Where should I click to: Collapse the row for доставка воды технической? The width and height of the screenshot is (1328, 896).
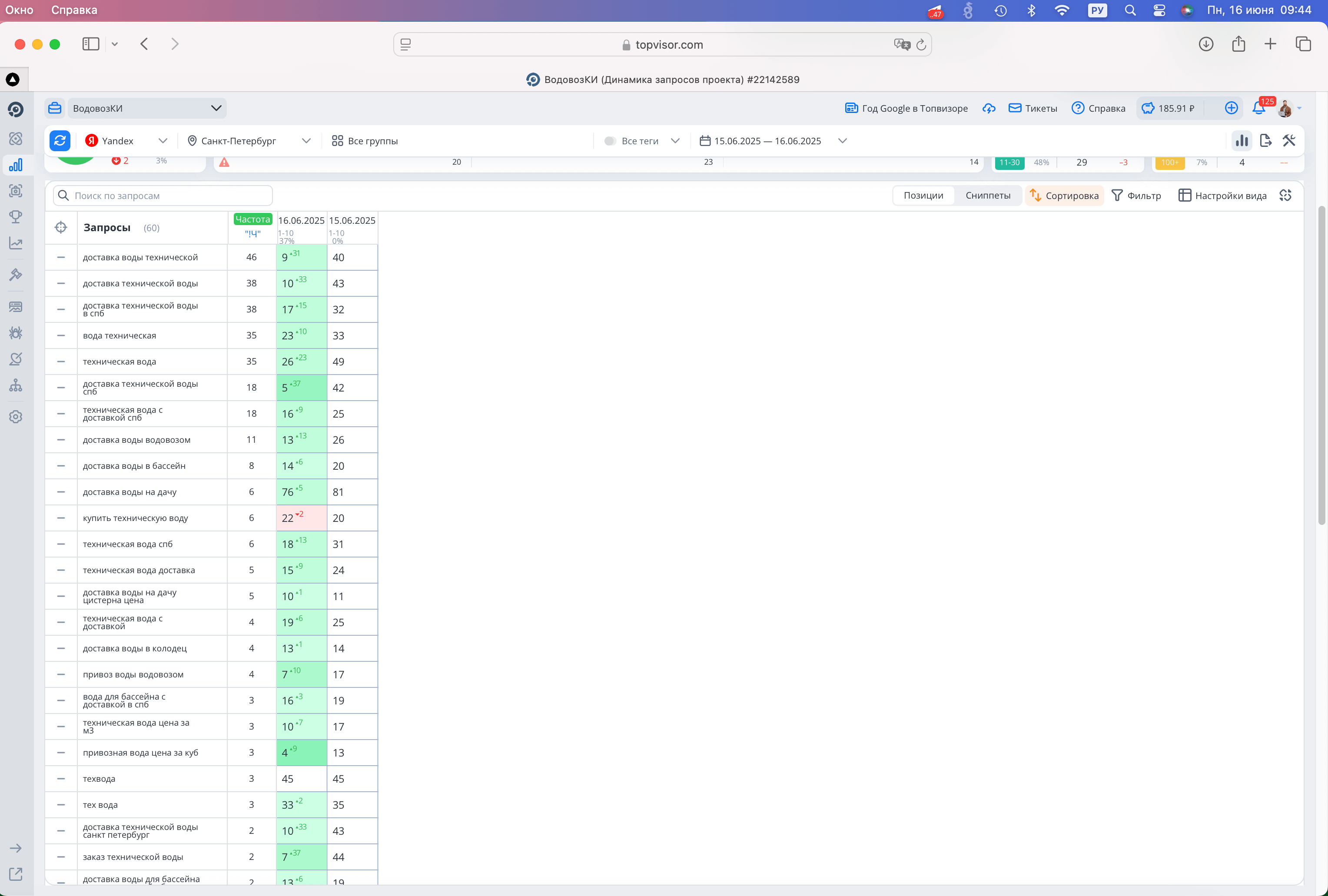[60, 257]
